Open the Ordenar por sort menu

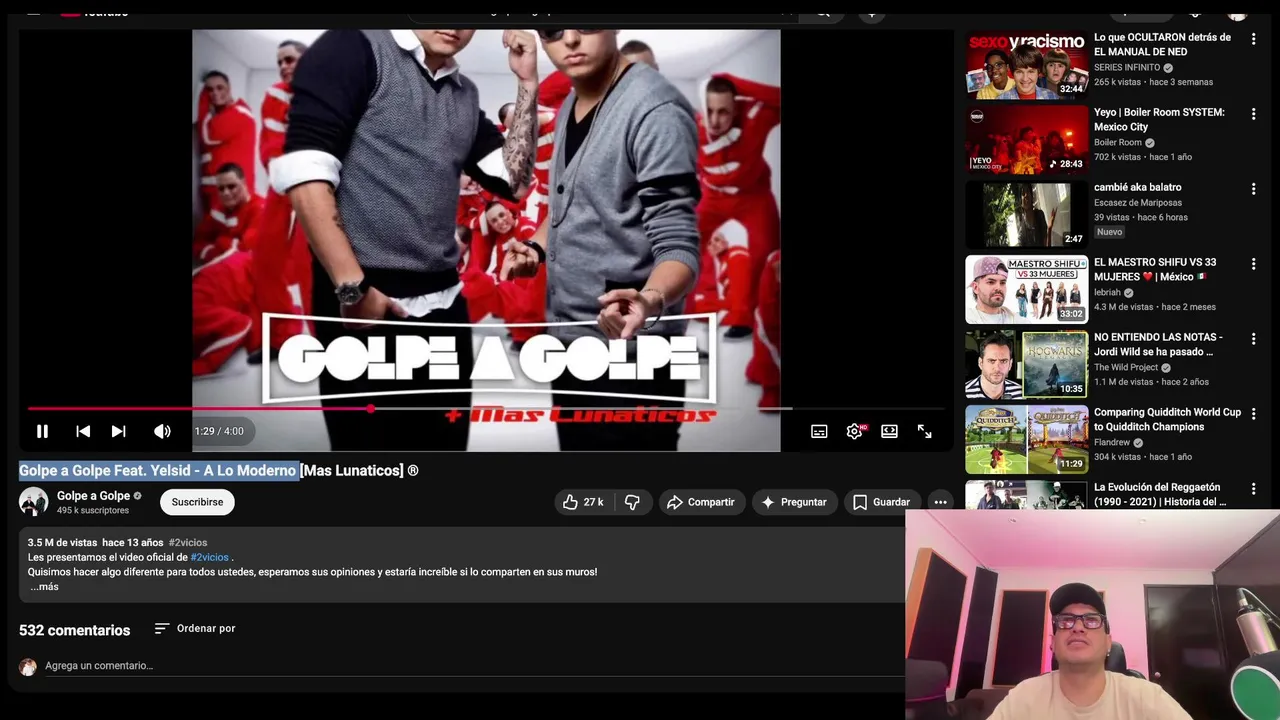(195, 628)
